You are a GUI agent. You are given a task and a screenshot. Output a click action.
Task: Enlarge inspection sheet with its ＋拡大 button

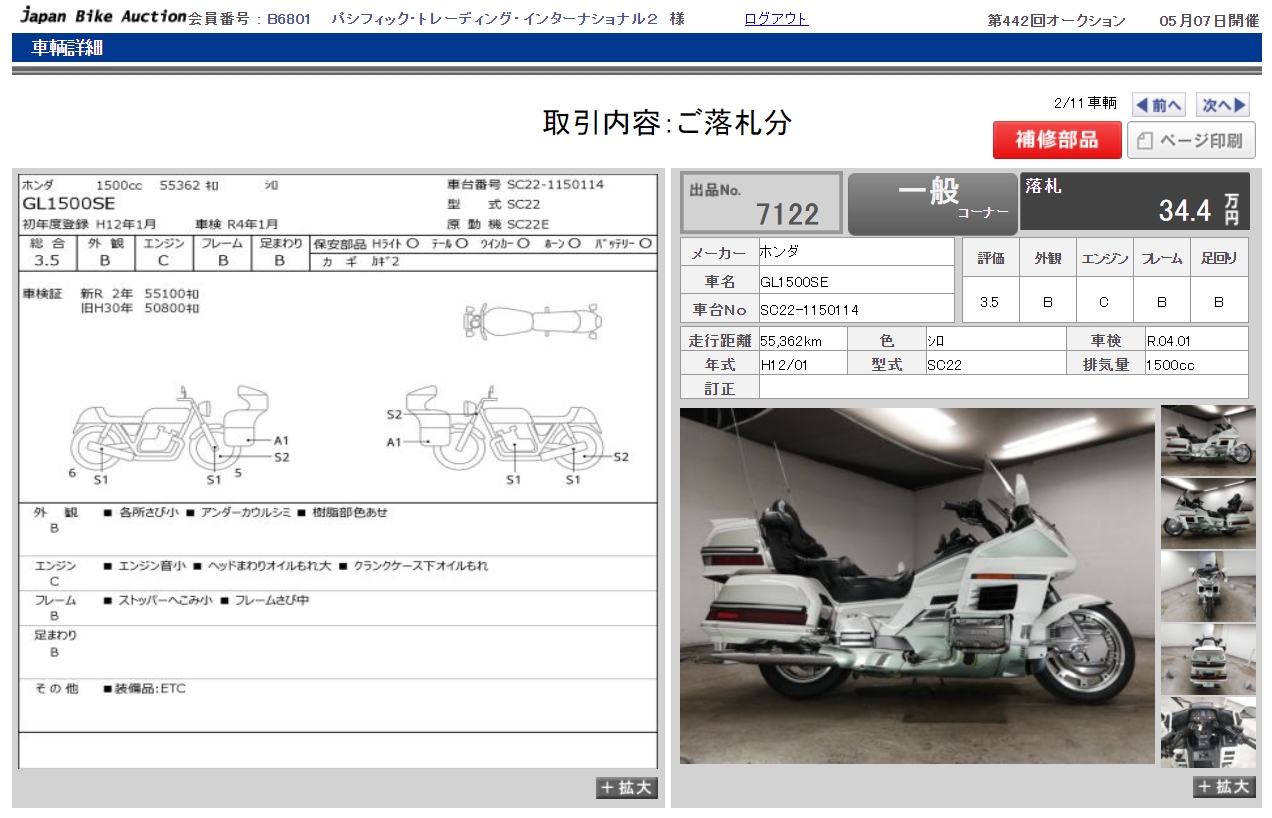627,788
